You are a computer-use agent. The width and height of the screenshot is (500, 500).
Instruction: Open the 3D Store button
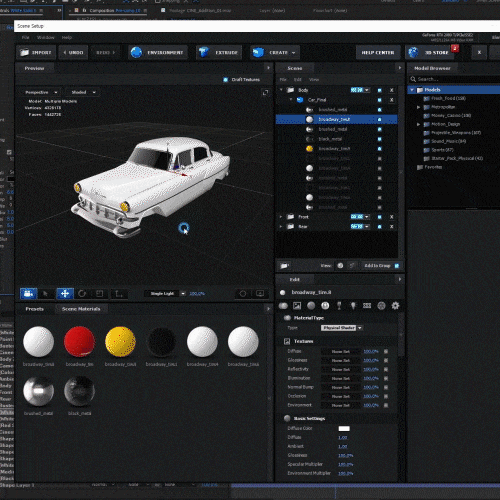pyautogui.click(x=430, y=53)
